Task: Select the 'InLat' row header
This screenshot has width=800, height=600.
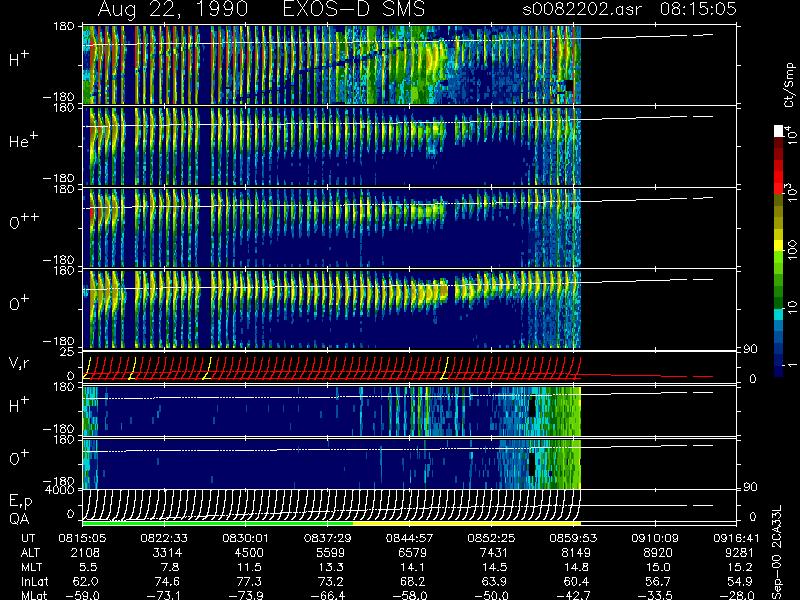Action: (34, 581)
